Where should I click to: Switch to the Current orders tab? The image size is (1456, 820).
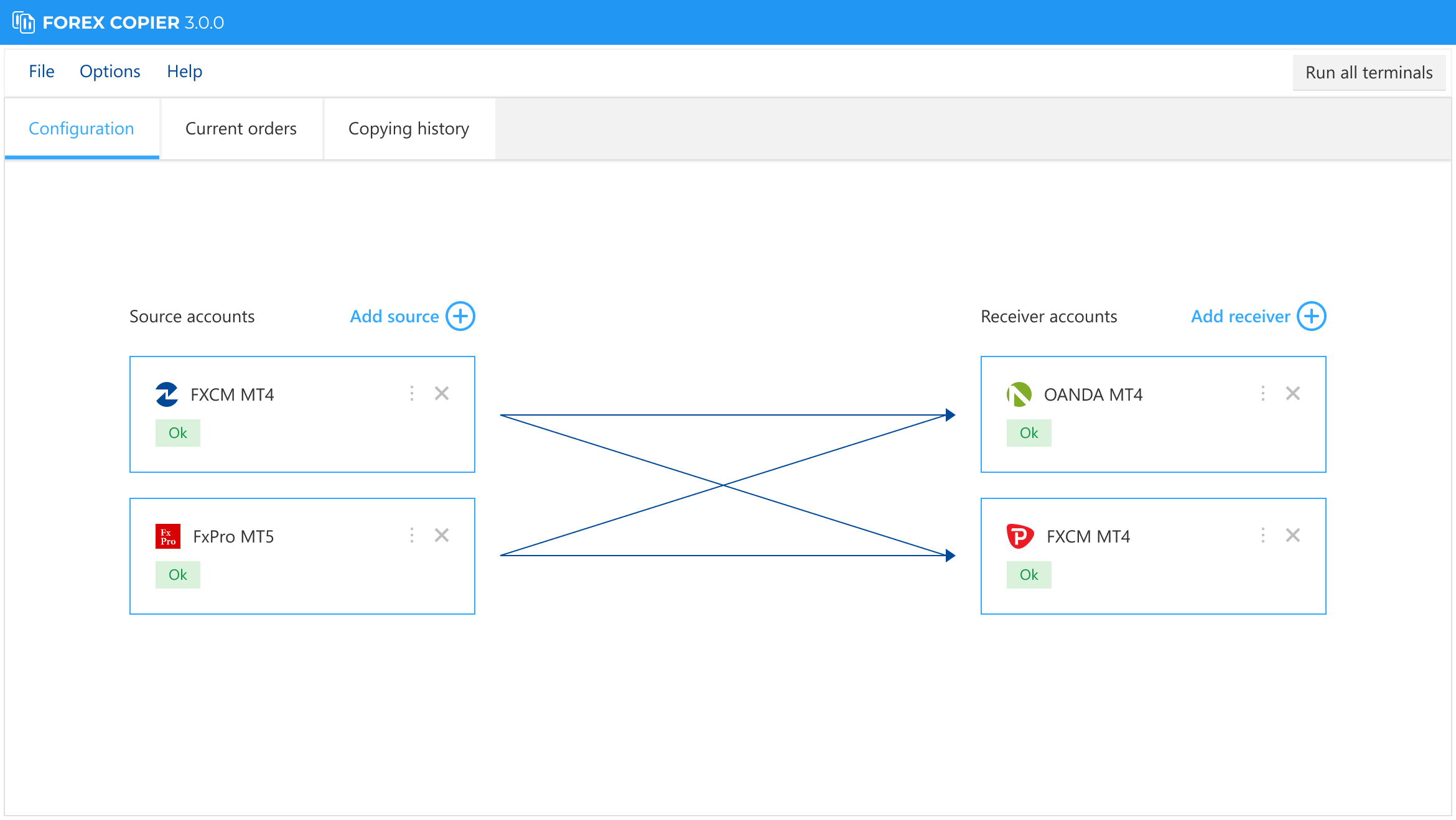(241, 129)
